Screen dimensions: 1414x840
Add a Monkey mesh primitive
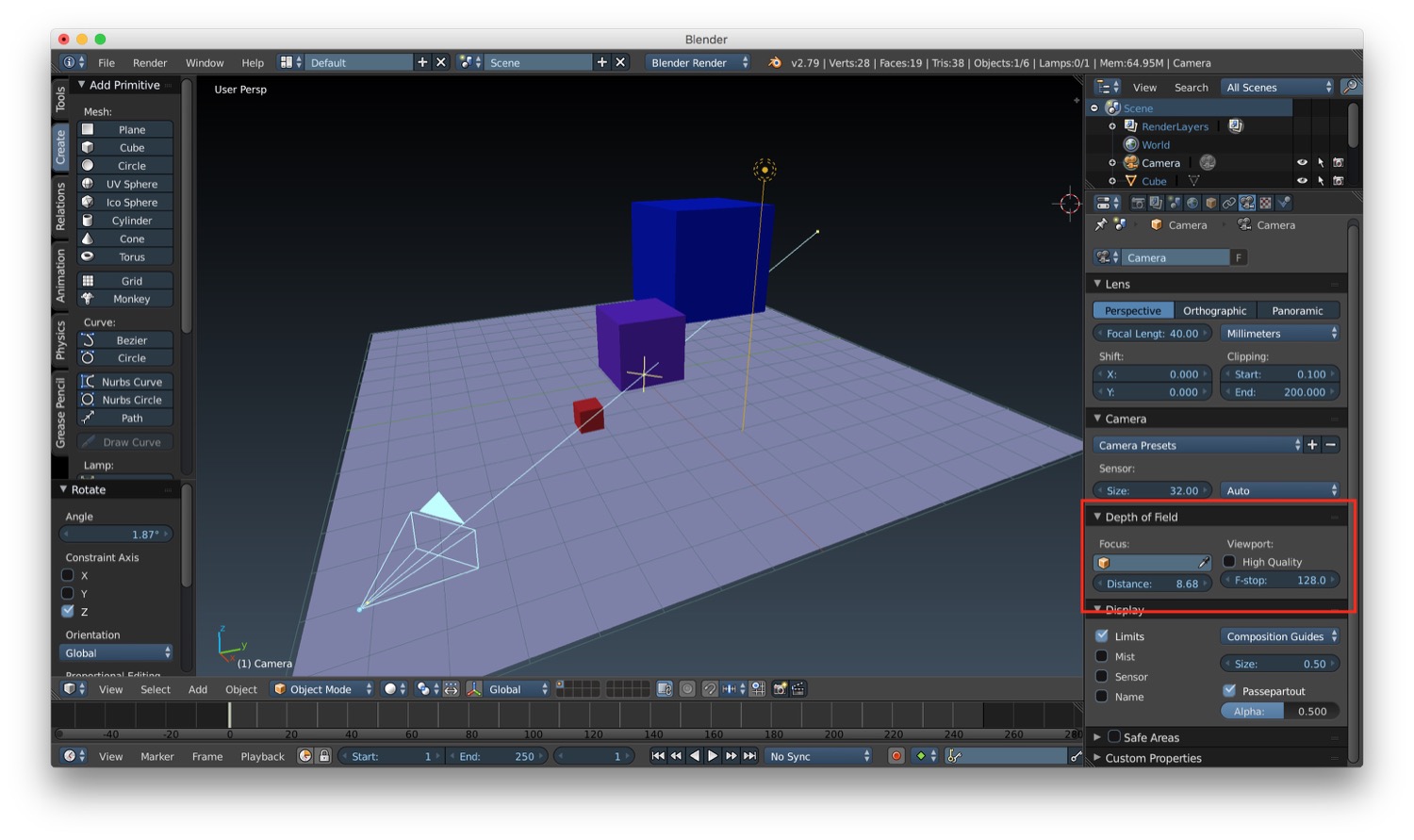pyautogui.click(x=125, y=299)
